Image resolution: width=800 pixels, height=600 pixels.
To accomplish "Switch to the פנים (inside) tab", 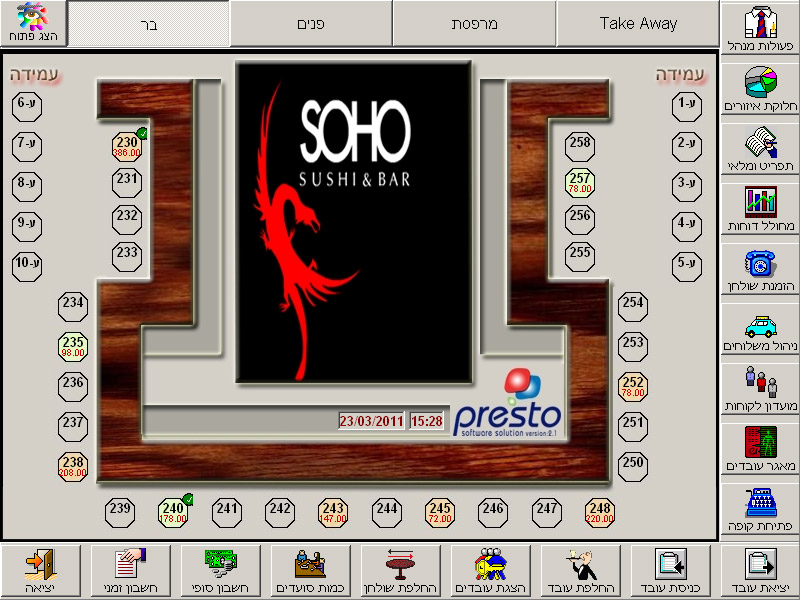I will [311, 23].
